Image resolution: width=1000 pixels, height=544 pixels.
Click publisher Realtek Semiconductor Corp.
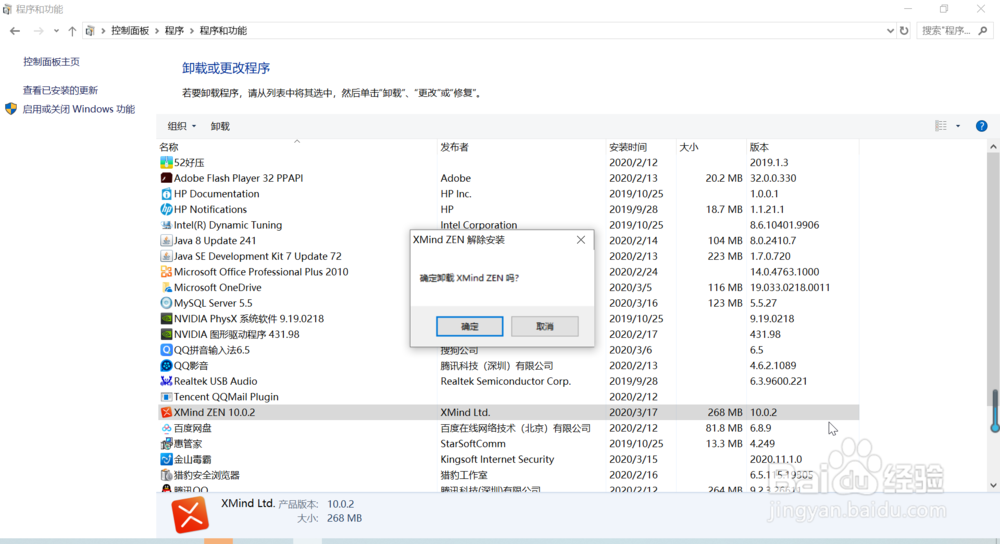[505, 381]
